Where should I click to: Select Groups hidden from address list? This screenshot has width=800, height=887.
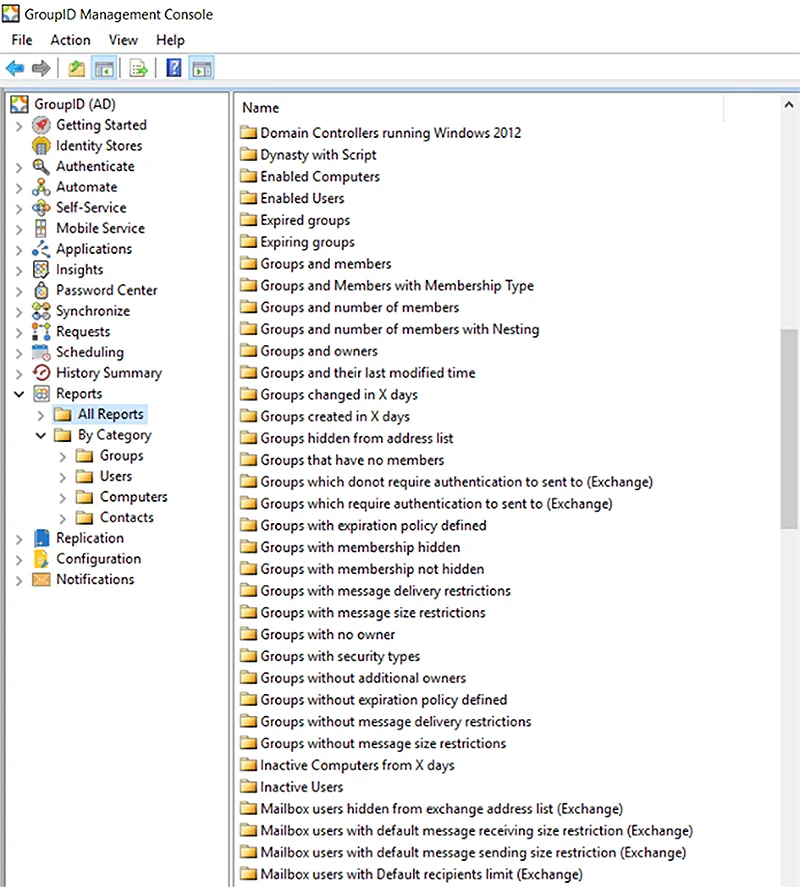point(356,438)
